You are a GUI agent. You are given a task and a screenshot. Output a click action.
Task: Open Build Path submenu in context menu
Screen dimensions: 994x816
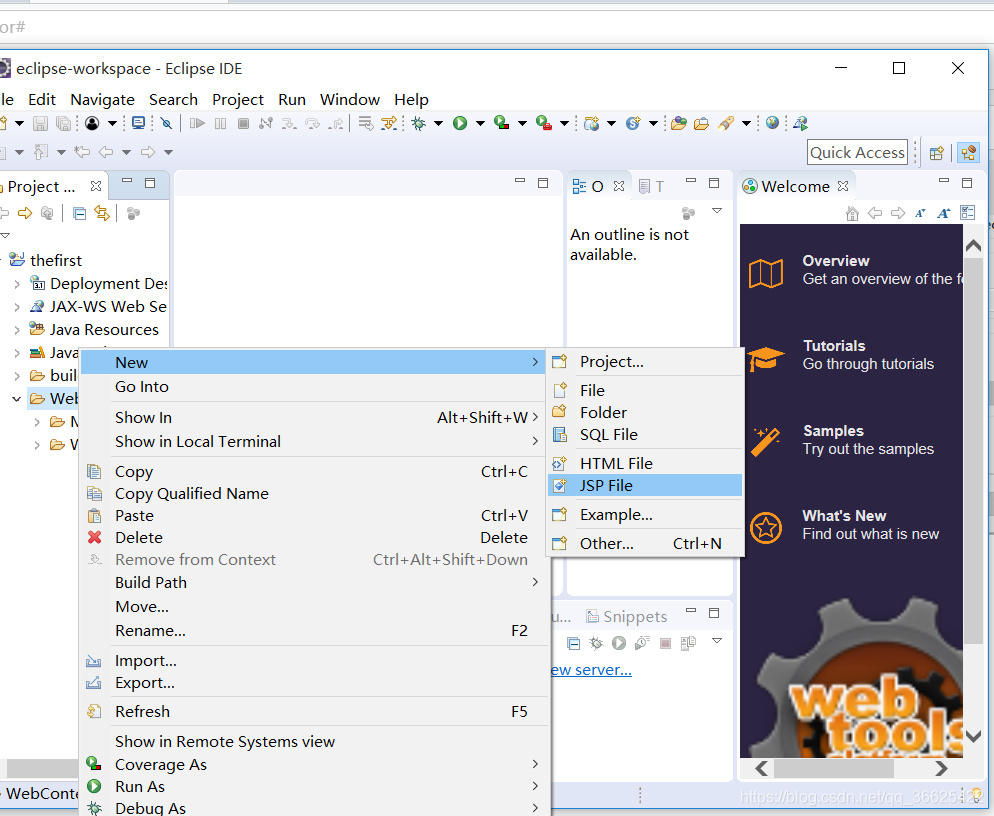click(x=314, y=583)
